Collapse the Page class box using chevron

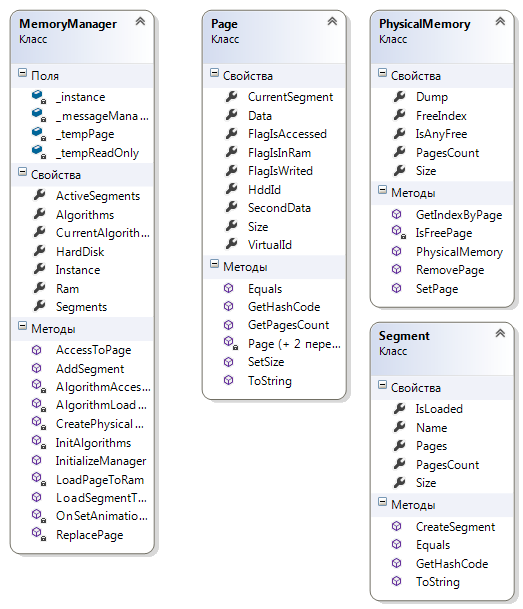pyautogui.click(x=332, y=21)
